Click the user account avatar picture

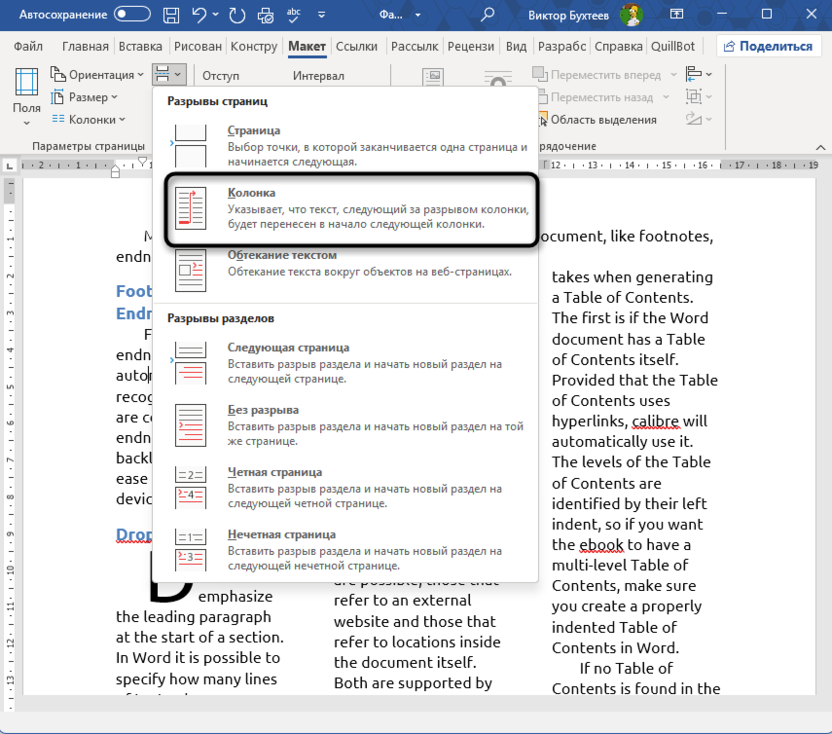[x=630, y=15]
